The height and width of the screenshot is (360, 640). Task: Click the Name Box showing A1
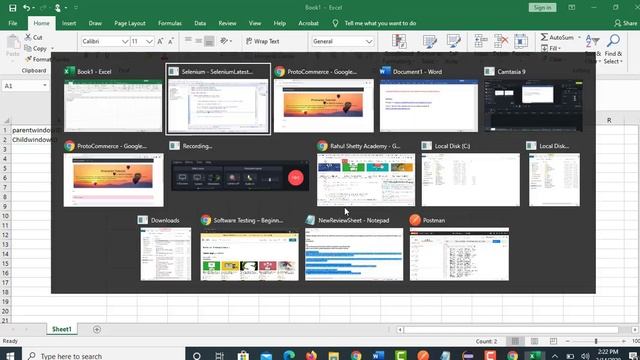pos(25,86)
